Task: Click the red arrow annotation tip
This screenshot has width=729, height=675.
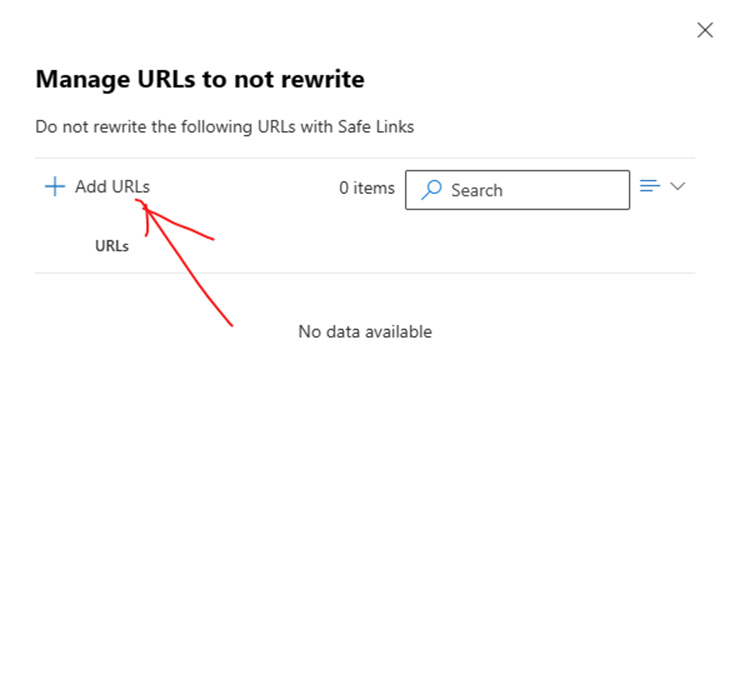Action: [144, 205]
